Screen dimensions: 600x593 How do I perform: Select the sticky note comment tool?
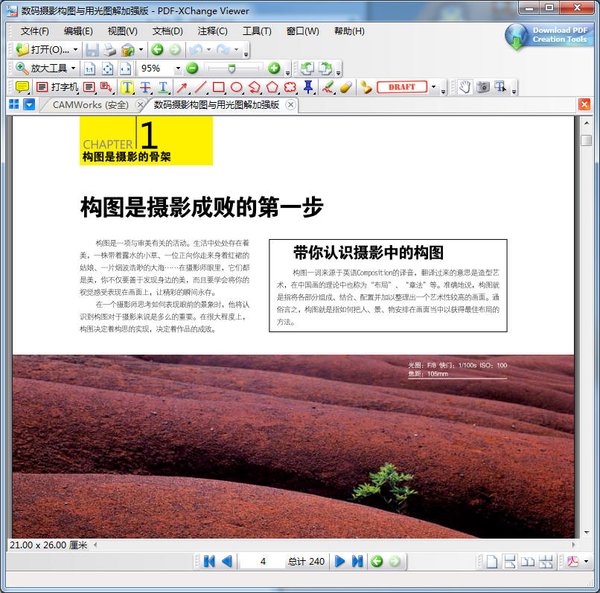(x=22, y=87)
